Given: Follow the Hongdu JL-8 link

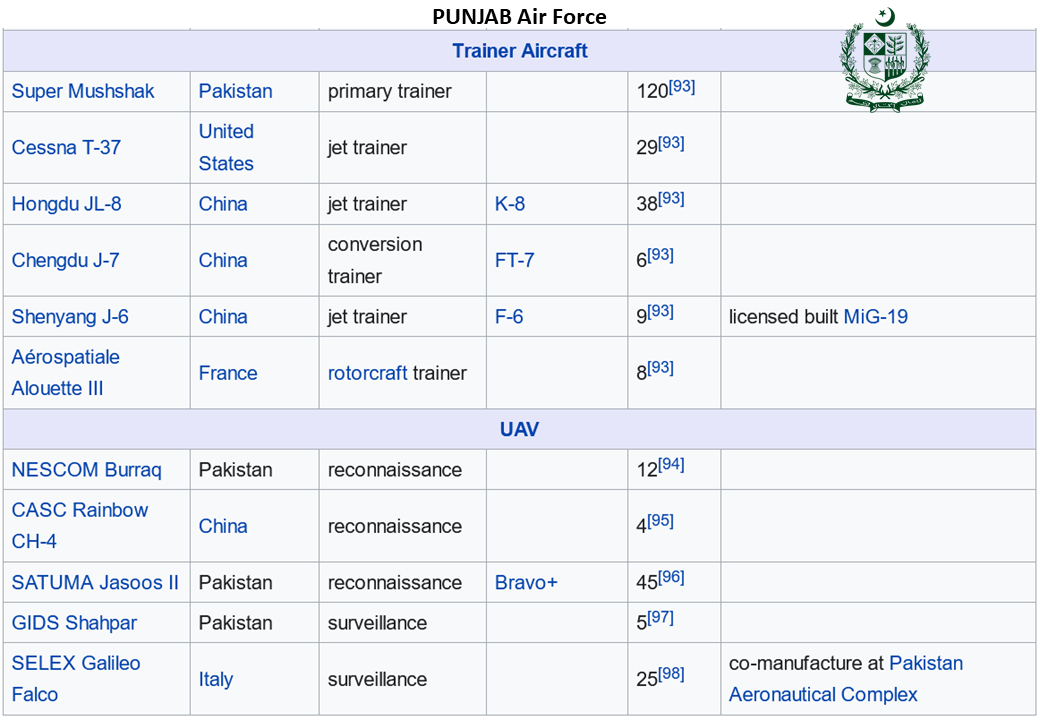Looking at the screenshot, I should point(66,204).
